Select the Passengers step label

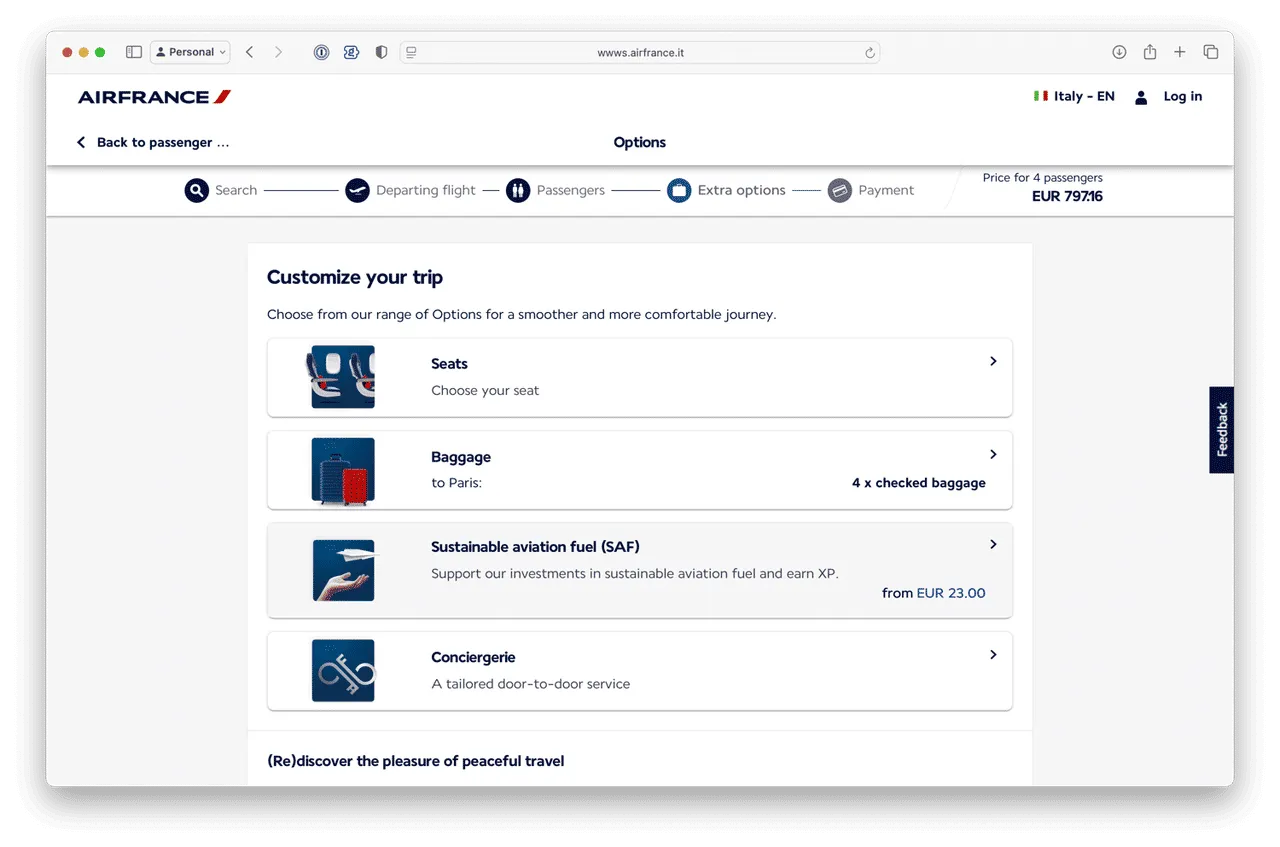(571, 190)
